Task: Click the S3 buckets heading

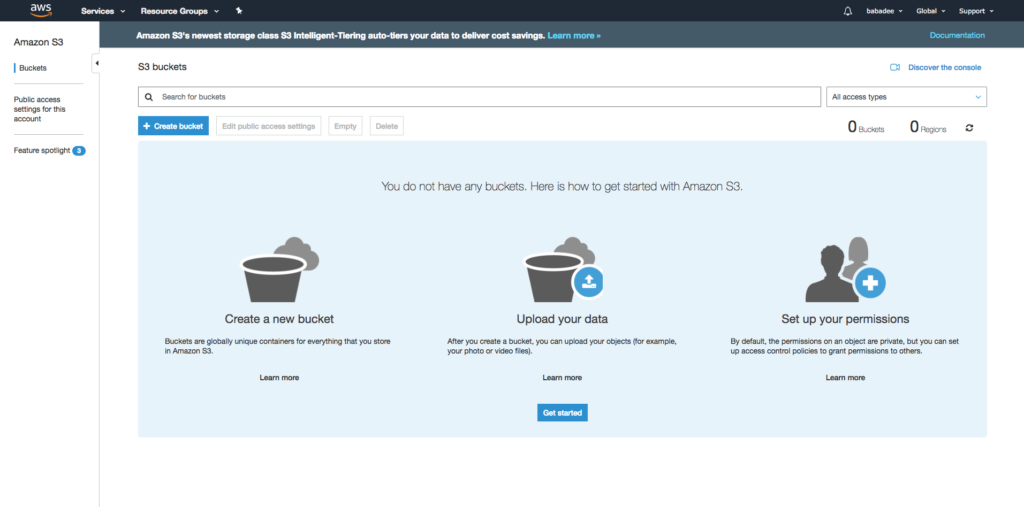Action: (x=162, y=67)
